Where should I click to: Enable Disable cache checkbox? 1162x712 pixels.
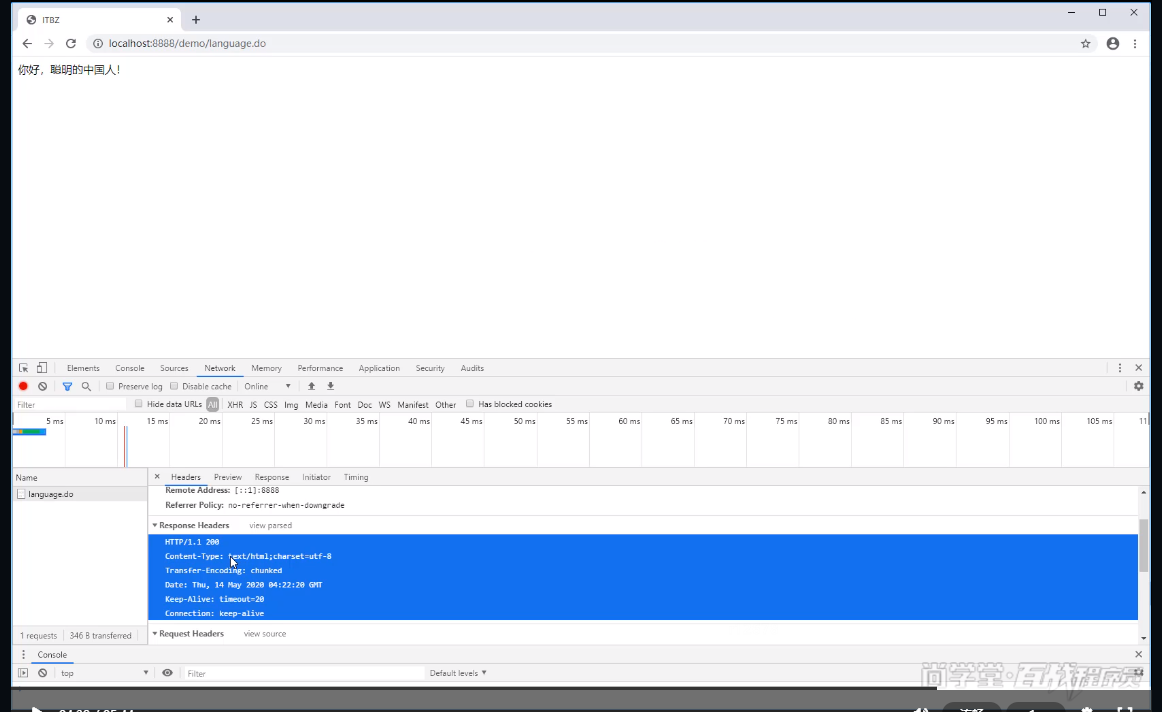(x=174, y=386)
